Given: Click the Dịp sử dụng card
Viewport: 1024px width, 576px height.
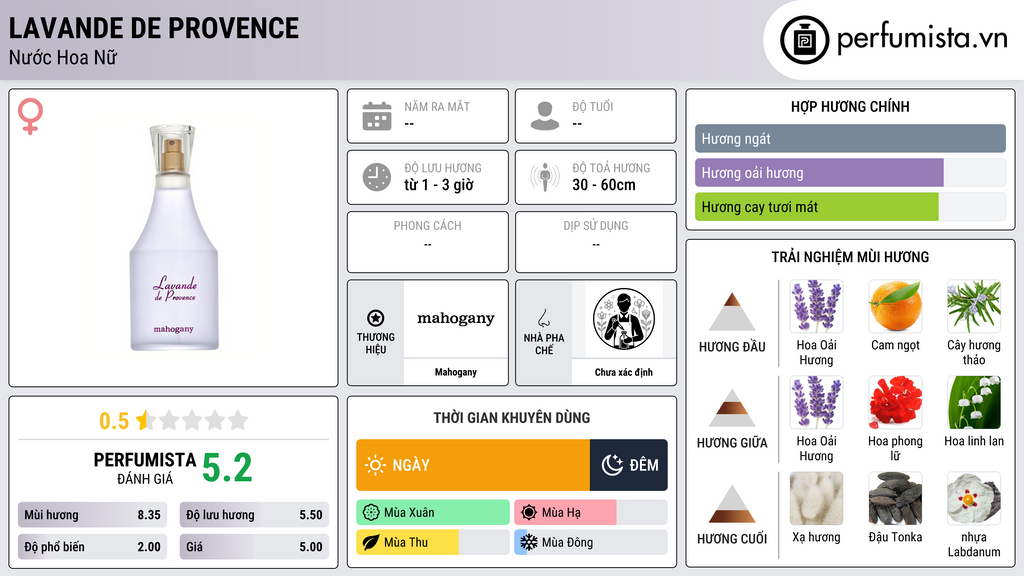Looking at the screenshot, I should click(x=596, y=242).
